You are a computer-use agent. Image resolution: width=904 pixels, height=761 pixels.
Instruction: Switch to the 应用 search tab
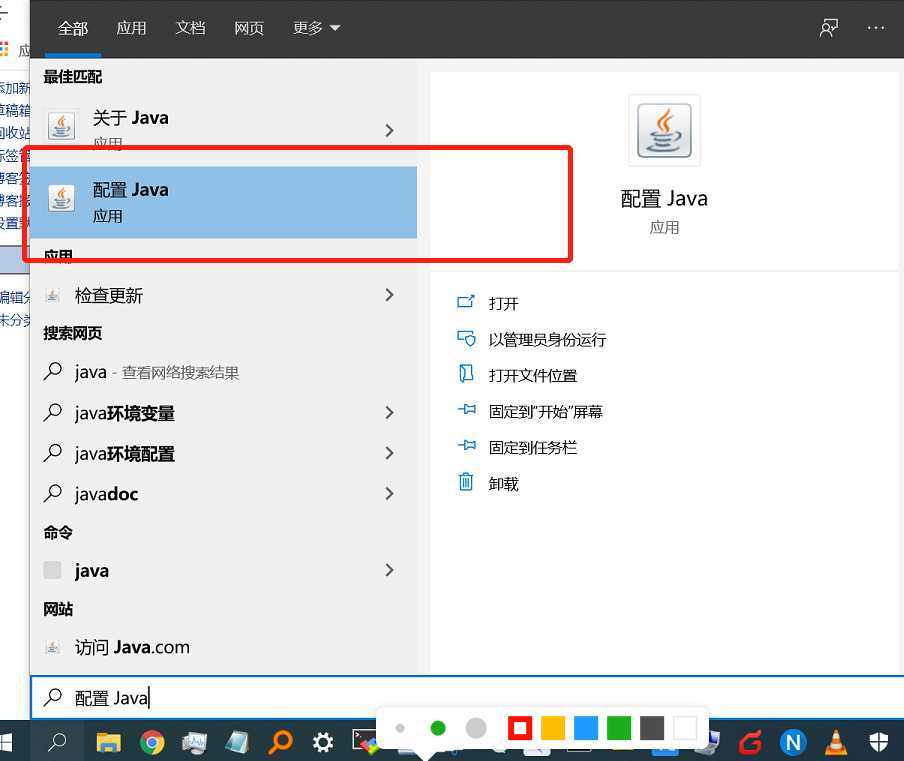(x=131, y=28)
